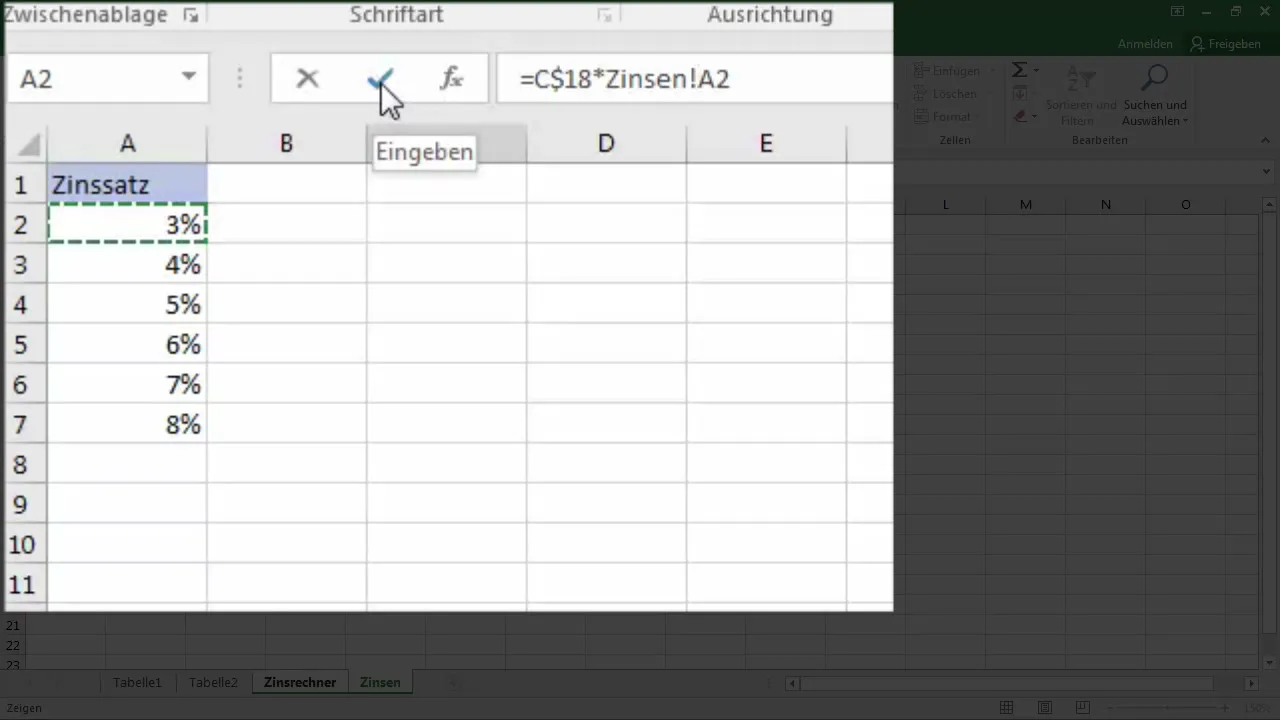Collapse the ribbon with the chevron
1280x720 pixels.
pos(1267,140)
